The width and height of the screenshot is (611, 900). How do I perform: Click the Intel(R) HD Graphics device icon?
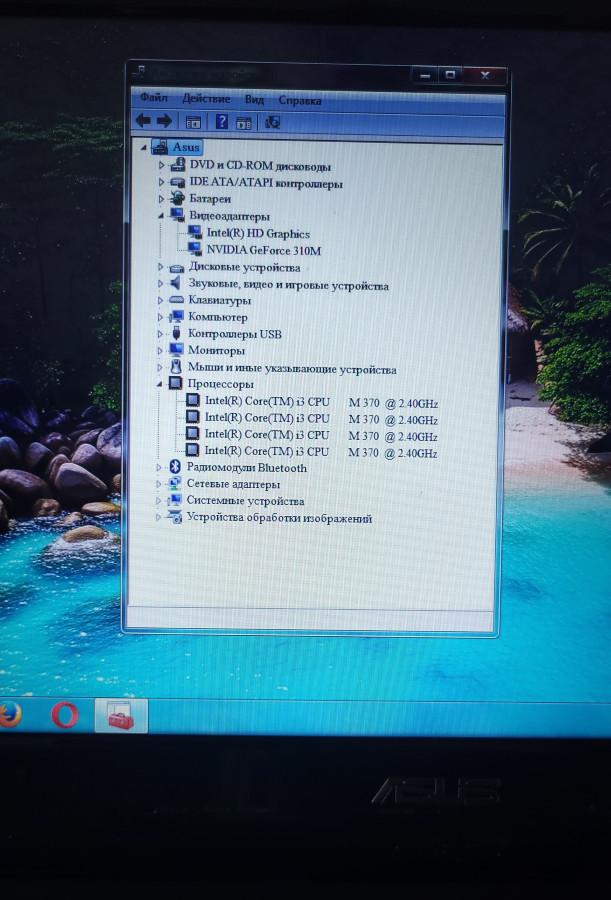click(x=195, y=232)
